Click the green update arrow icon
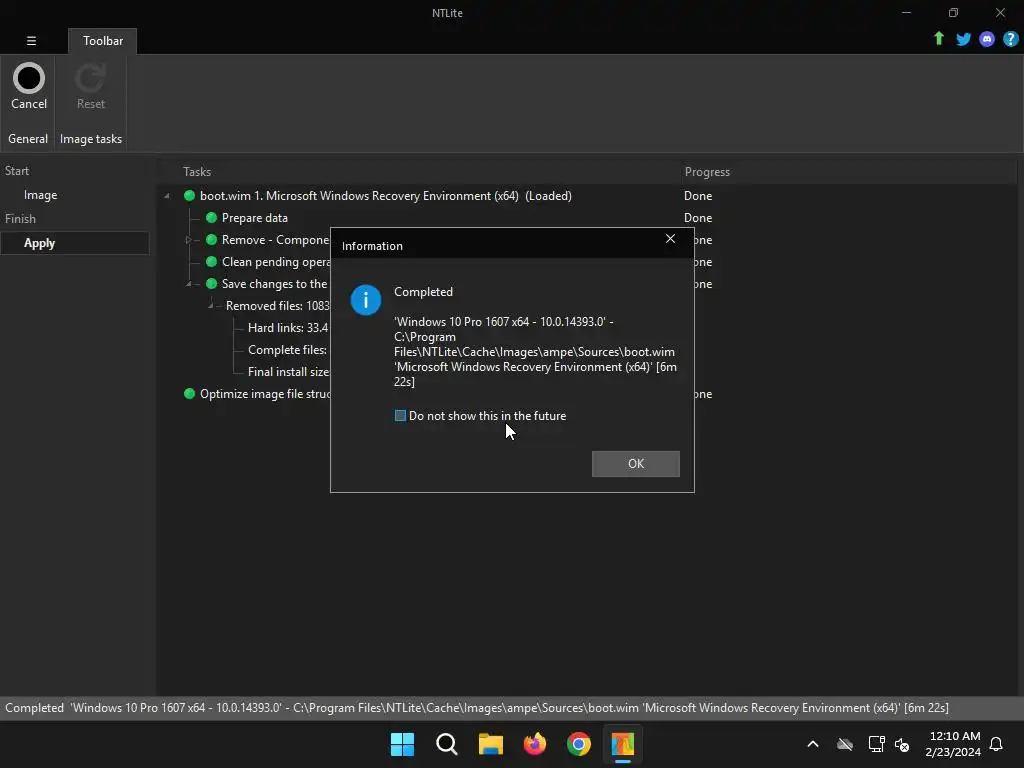 [938, 39]
